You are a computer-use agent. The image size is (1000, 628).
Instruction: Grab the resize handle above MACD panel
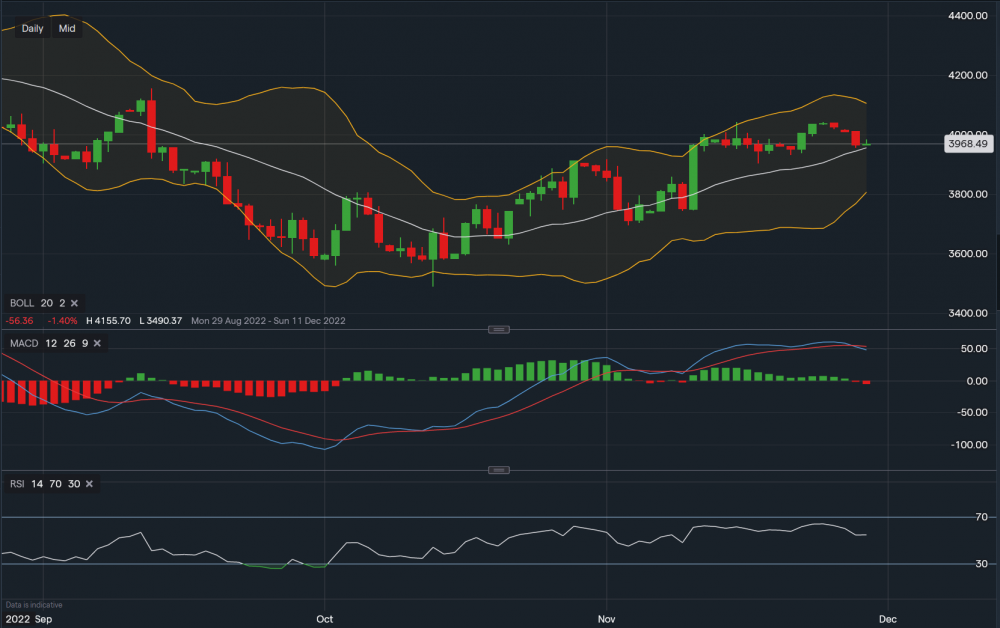(x=499, y=329)
